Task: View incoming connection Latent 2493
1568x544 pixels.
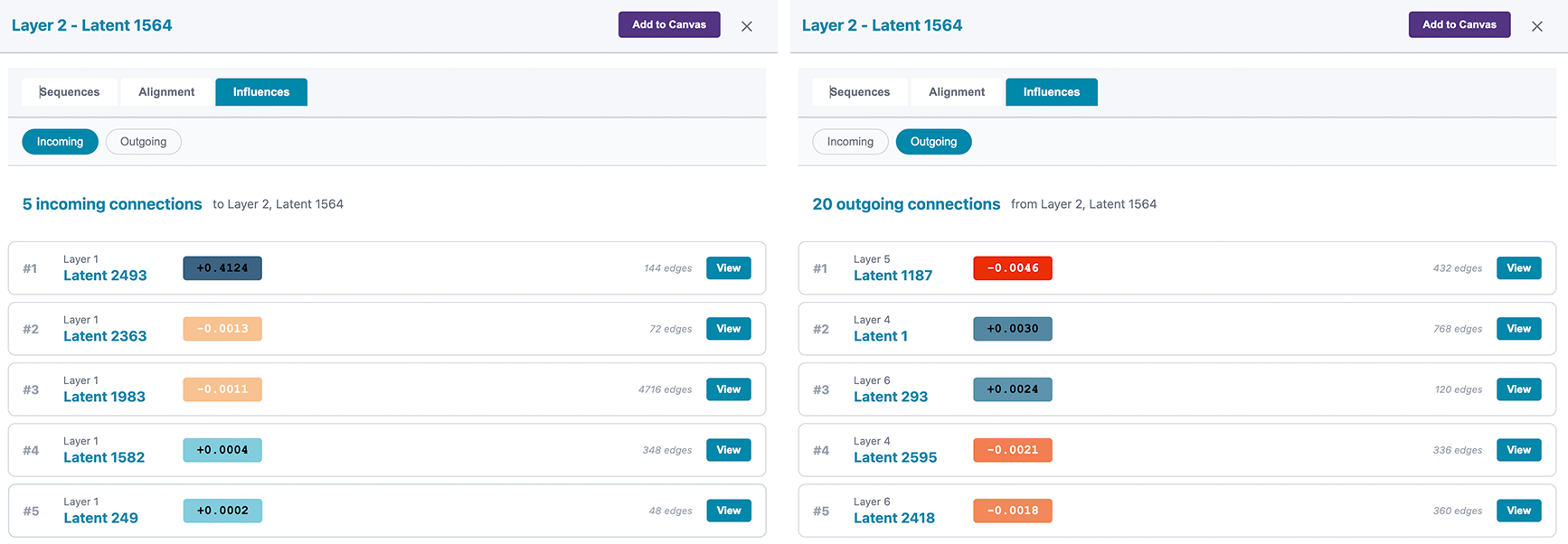Action: tap(728, 268)
